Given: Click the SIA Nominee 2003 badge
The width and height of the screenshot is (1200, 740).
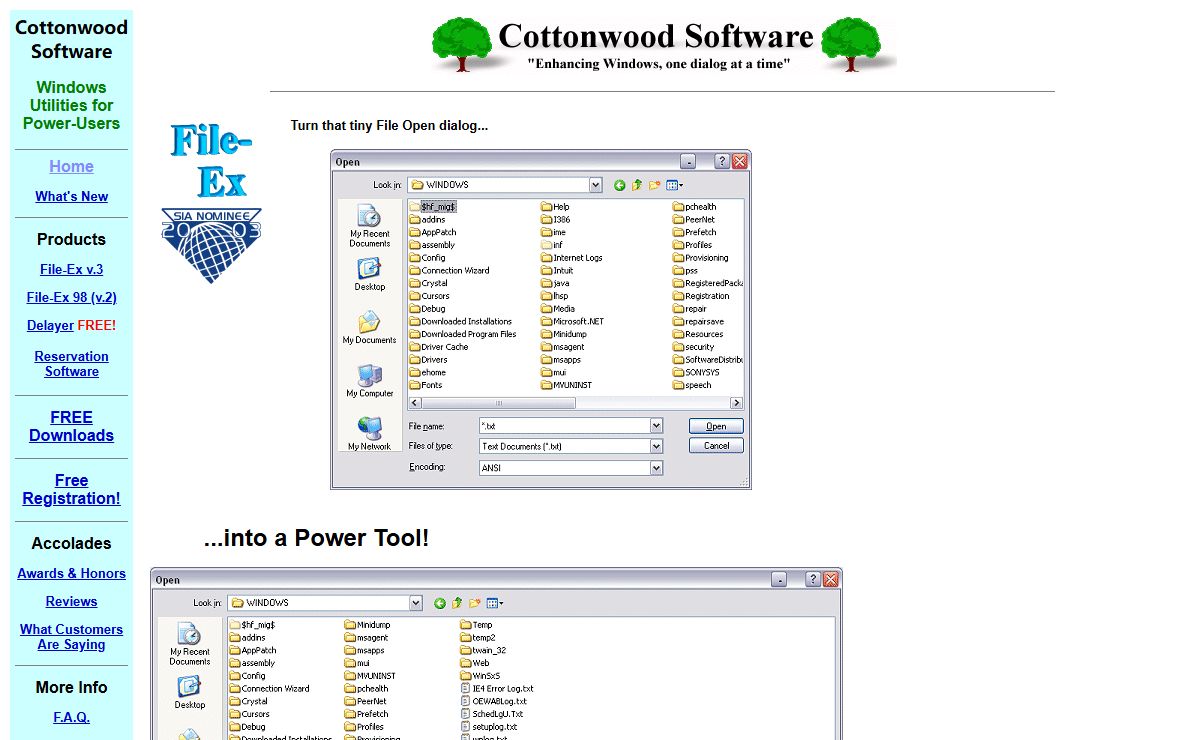Looking at the screenshot, I should [x=211, y=245].
